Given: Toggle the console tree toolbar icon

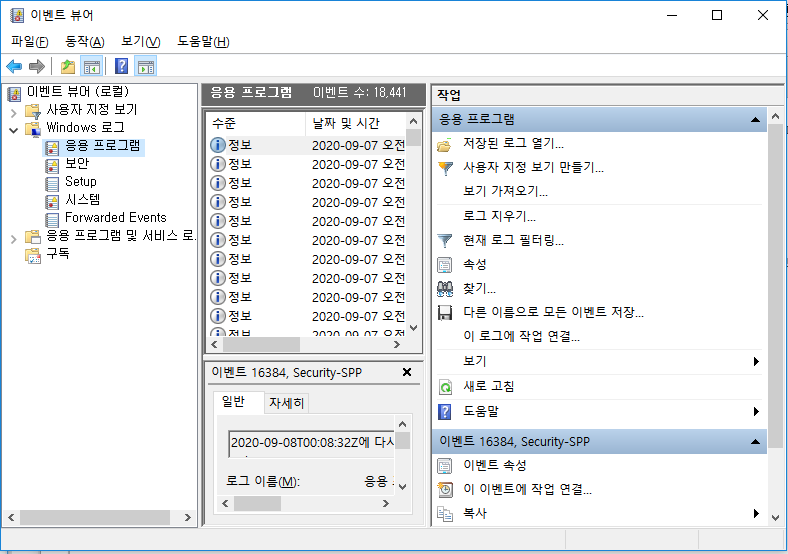Looking at the screenshot, I should (92, 67).
